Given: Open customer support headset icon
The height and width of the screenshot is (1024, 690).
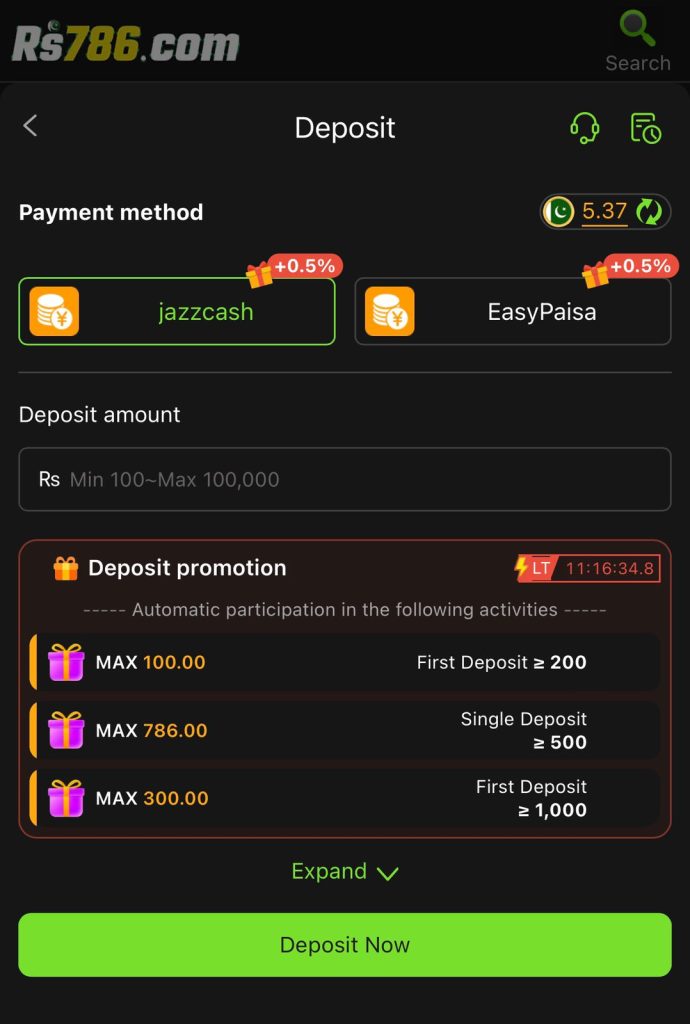Looking at the screenshot, I should click(x=584, y=128).
